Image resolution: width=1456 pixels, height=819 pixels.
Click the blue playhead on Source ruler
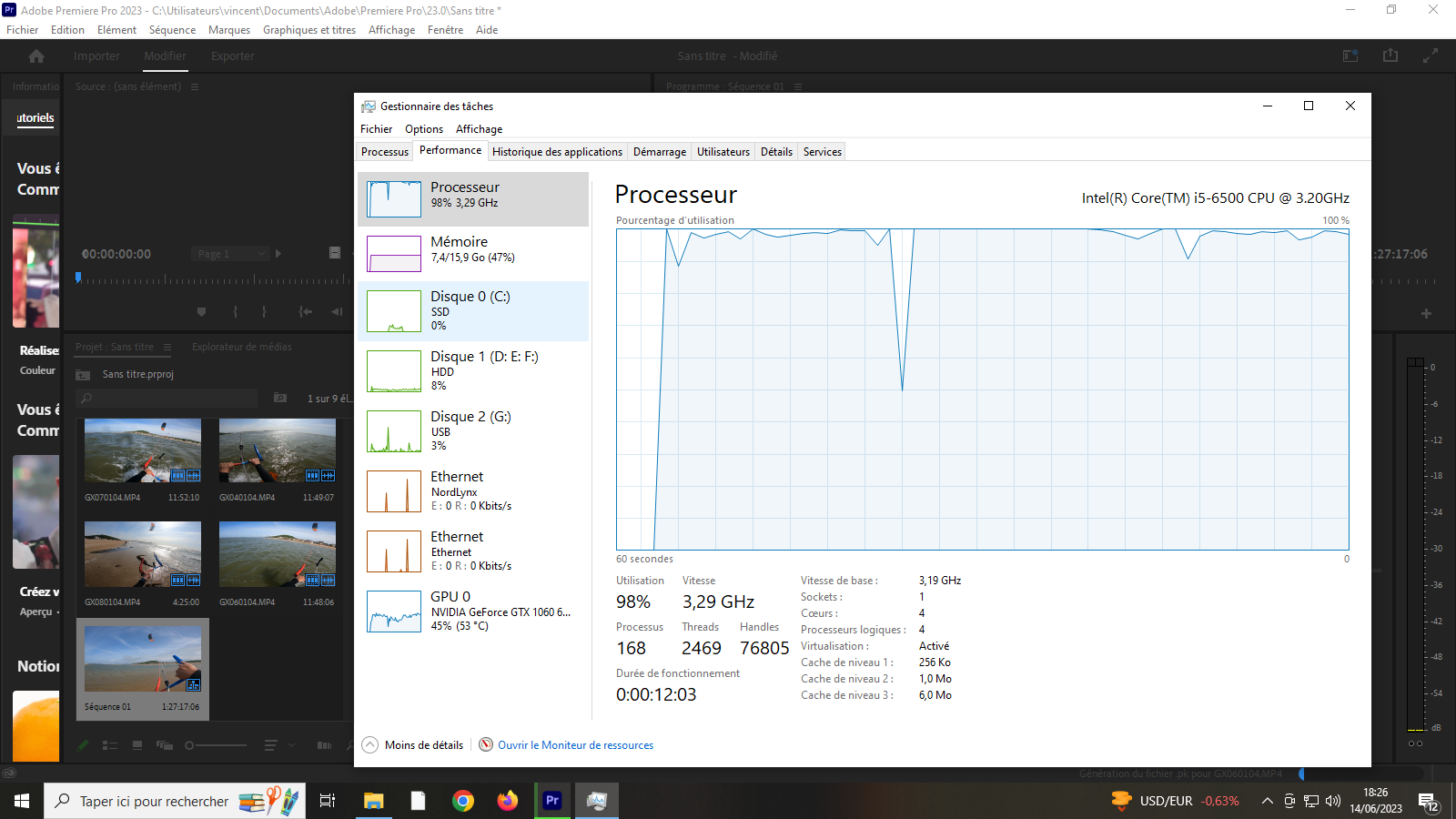(x=78, y=278)
